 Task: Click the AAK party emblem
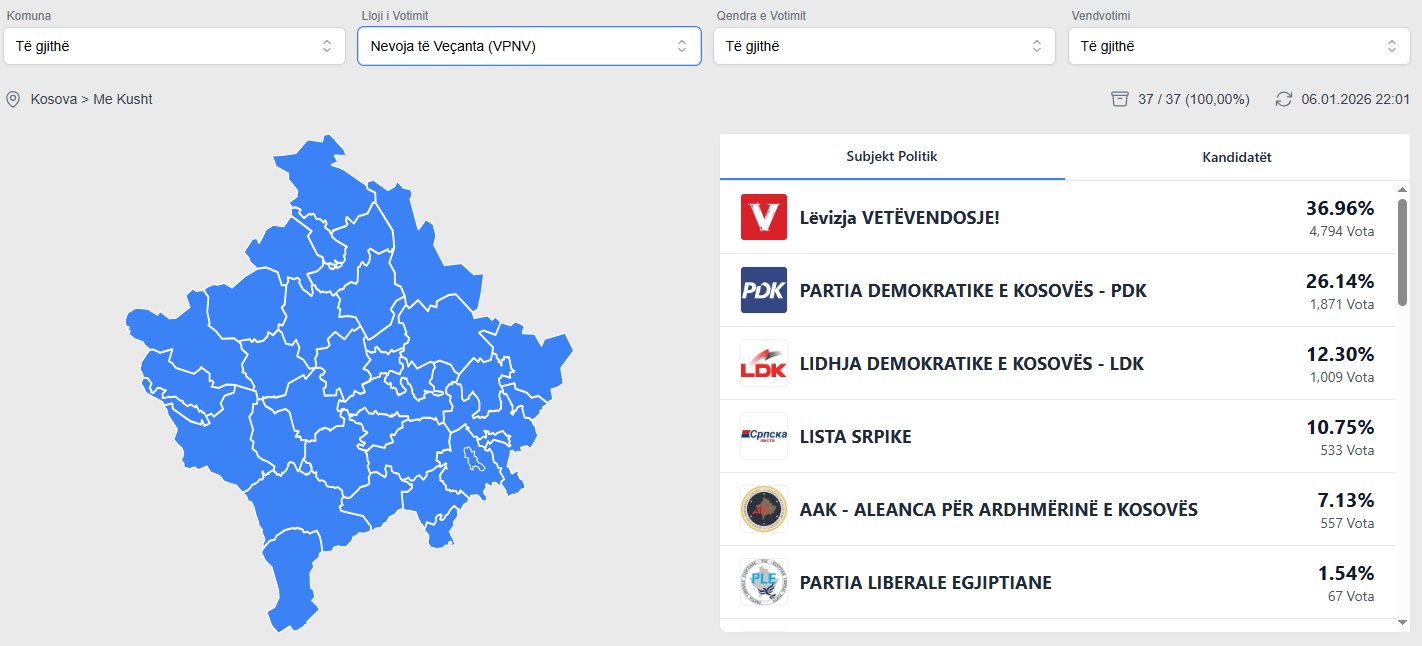[x=763, y=509]
